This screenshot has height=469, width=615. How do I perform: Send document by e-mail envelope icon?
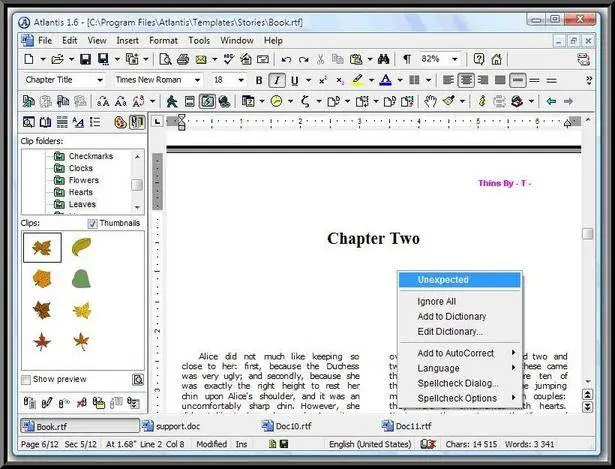pyautogui.click(x=201, y=59)
